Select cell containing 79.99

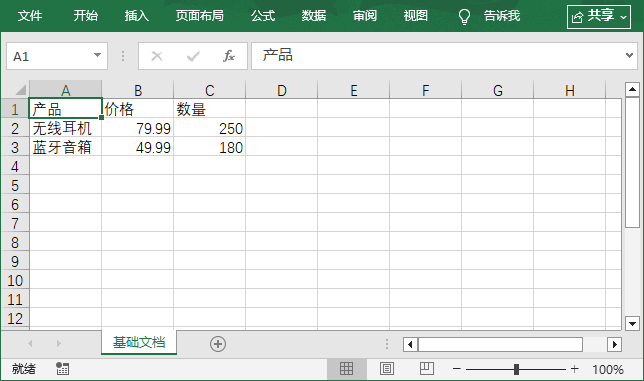138,128
